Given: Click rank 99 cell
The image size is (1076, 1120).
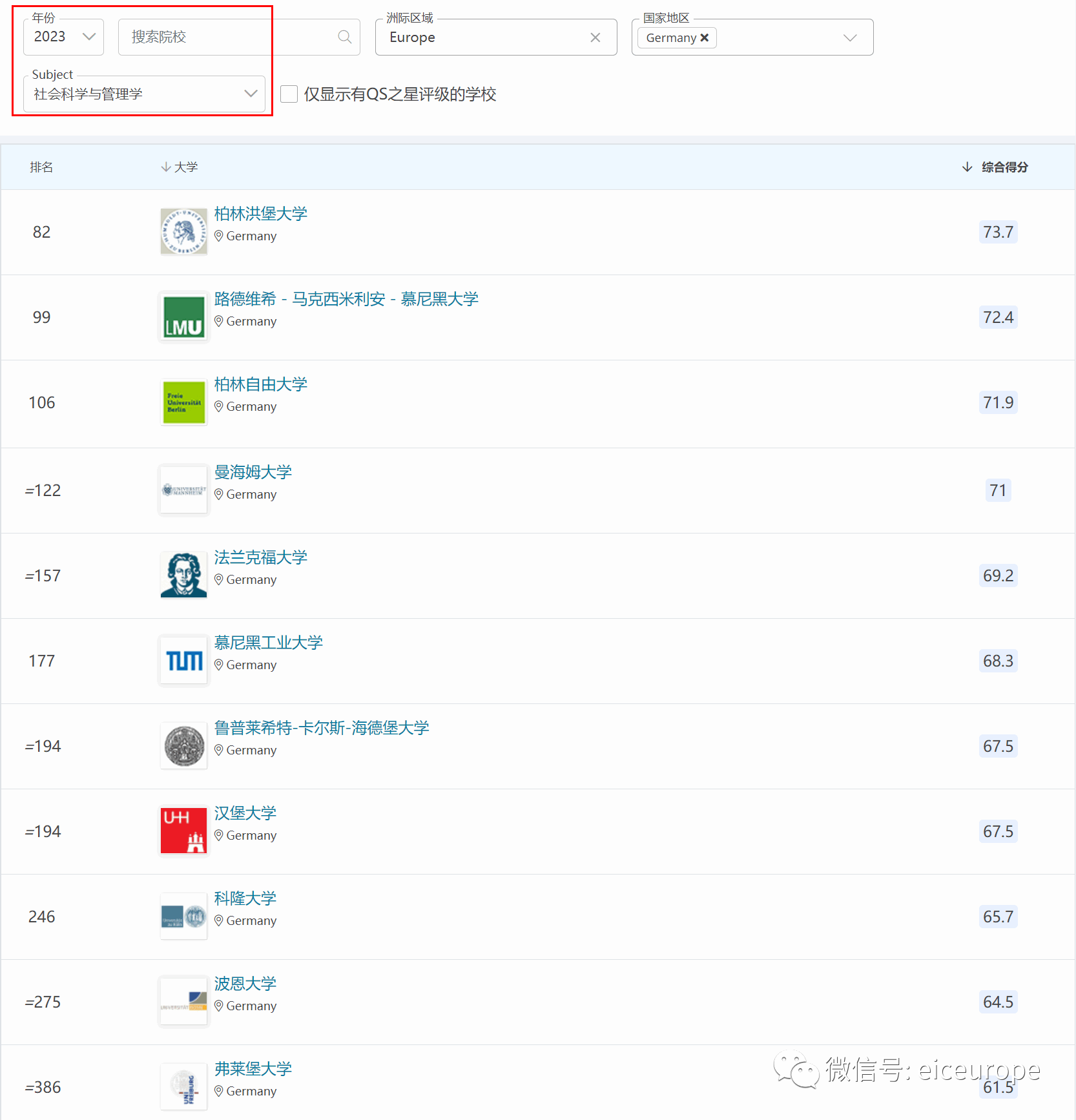Looking at the screenshot, I should 42,317.
